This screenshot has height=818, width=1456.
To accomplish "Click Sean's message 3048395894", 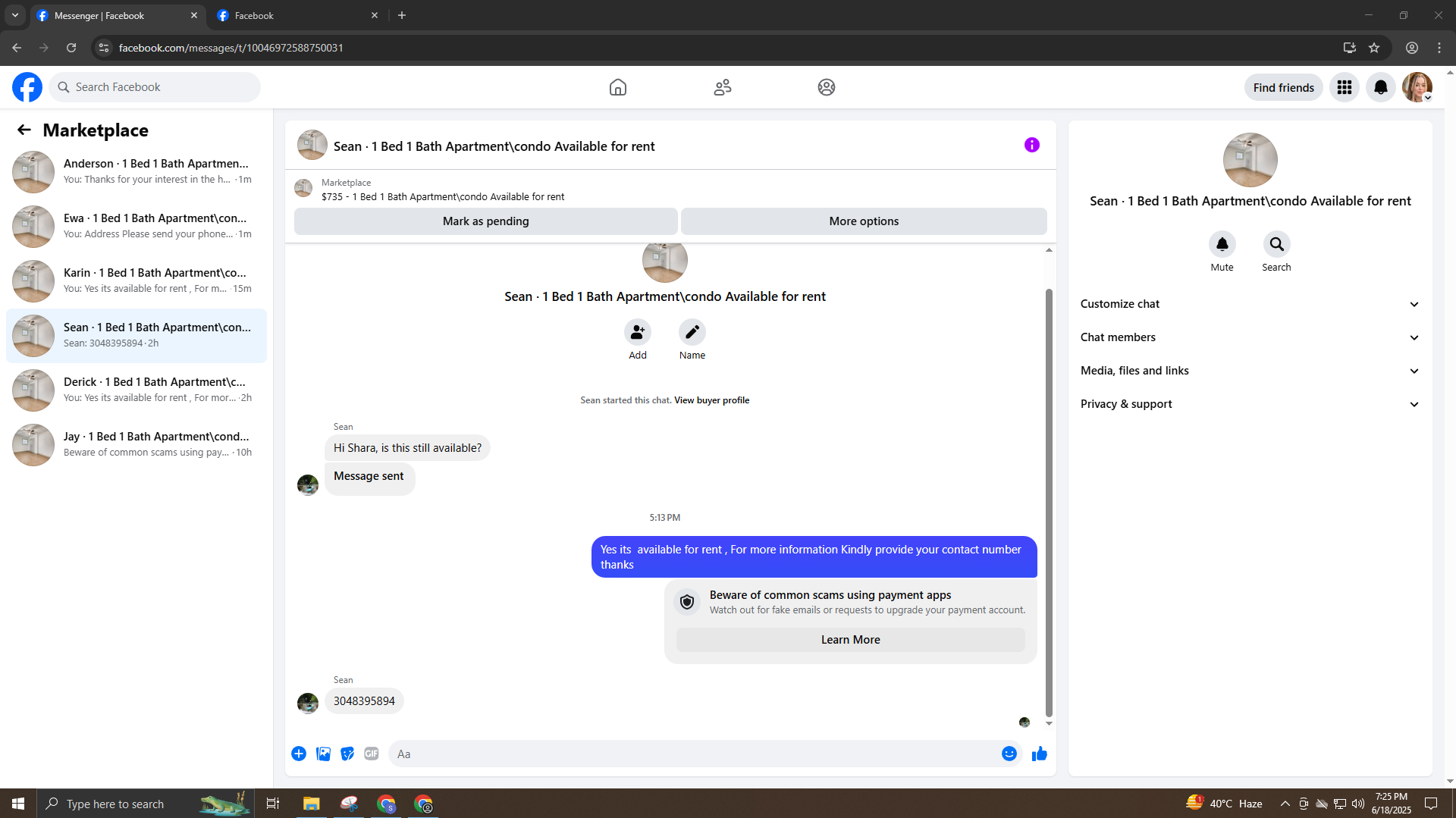I will point(364,701).
